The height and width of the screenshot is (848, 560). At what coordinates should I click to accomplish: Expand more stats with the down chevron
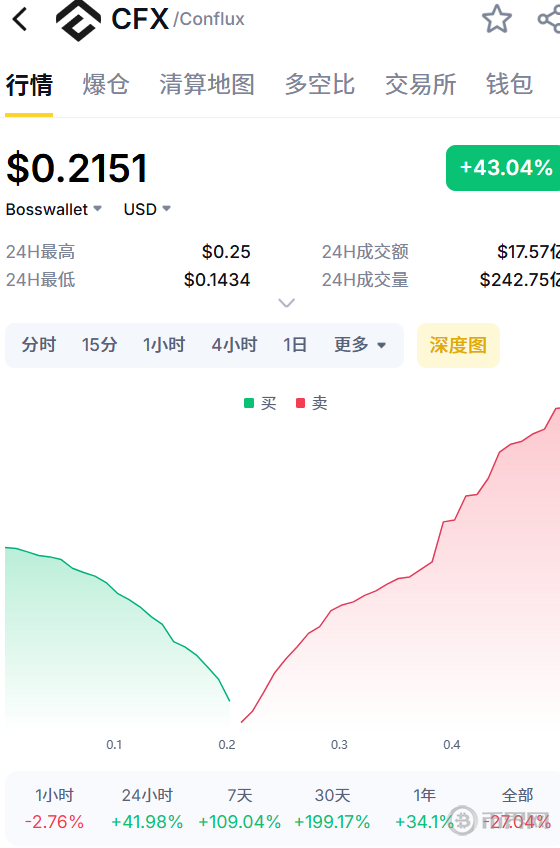pyautogui.click(x=286, y=303)
